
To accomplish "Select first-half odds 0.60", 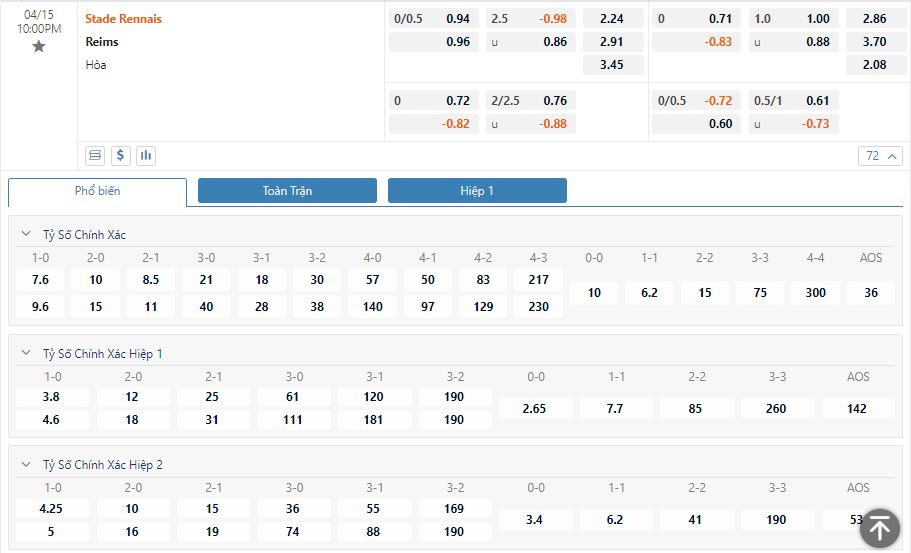I will coord(696,124).
